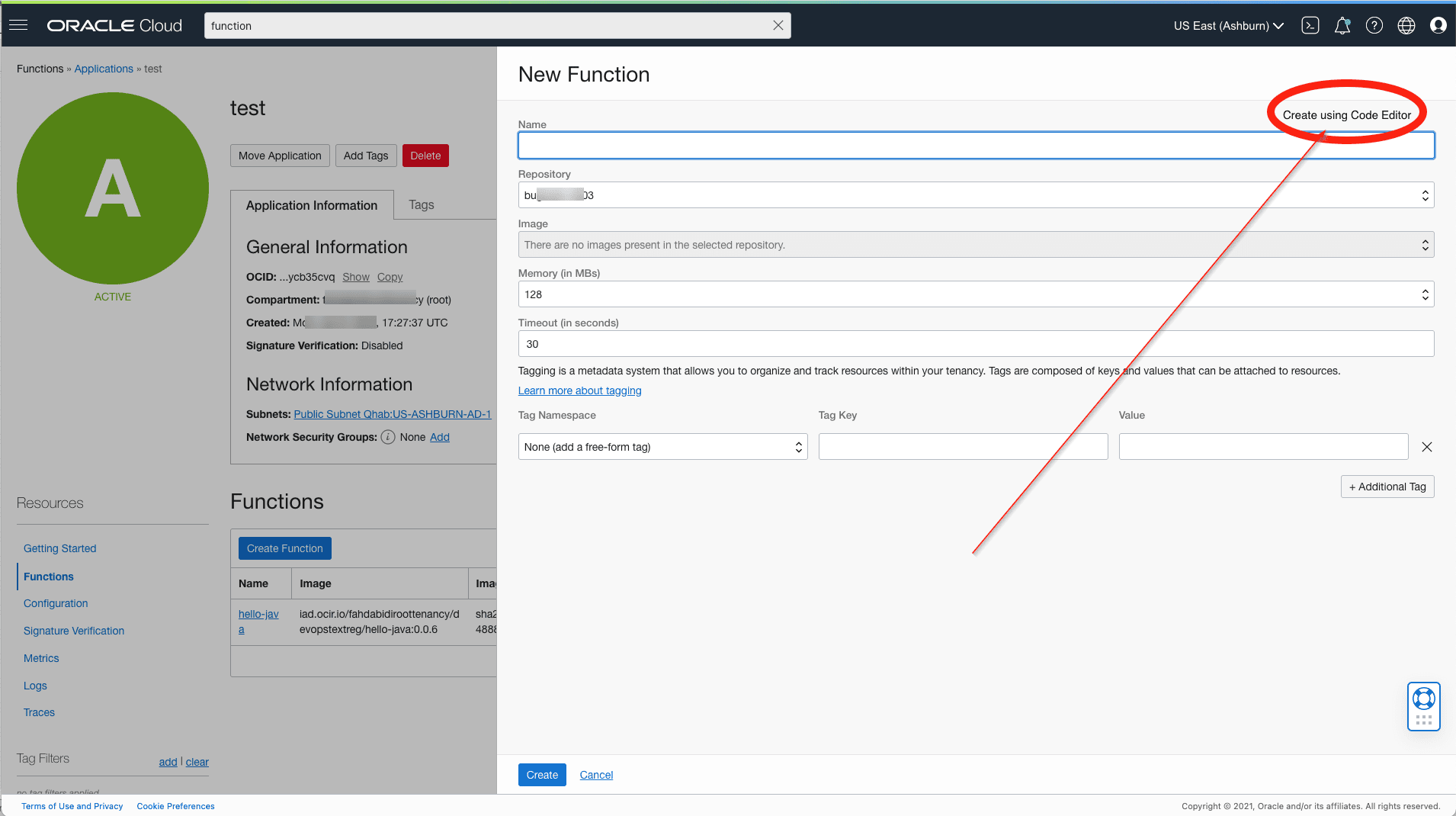Clear the search box with the X icon
The height and width of the screenshot is (816, 1456).
(x=778, y=25)
